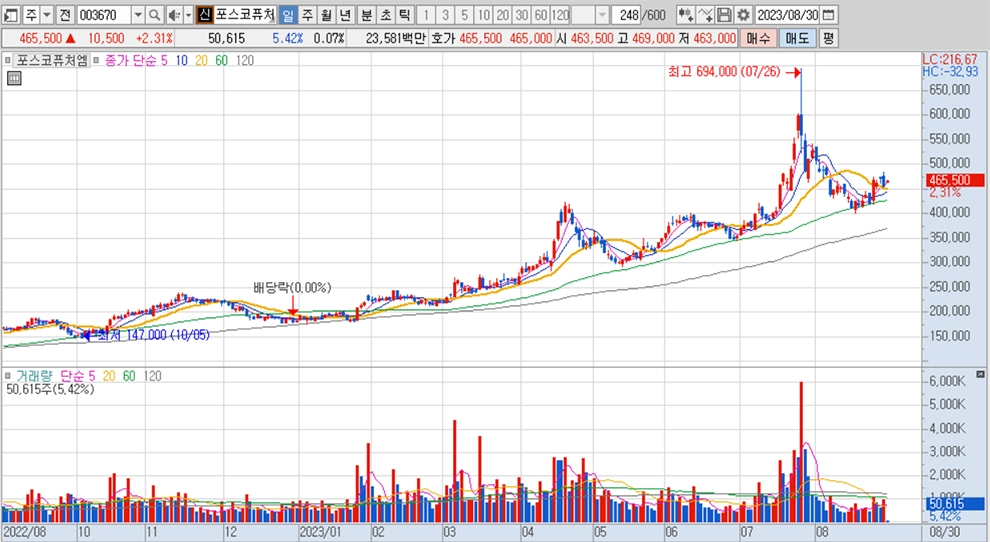
Task: Click the add line indicator icon
Action: pos(705,15)
